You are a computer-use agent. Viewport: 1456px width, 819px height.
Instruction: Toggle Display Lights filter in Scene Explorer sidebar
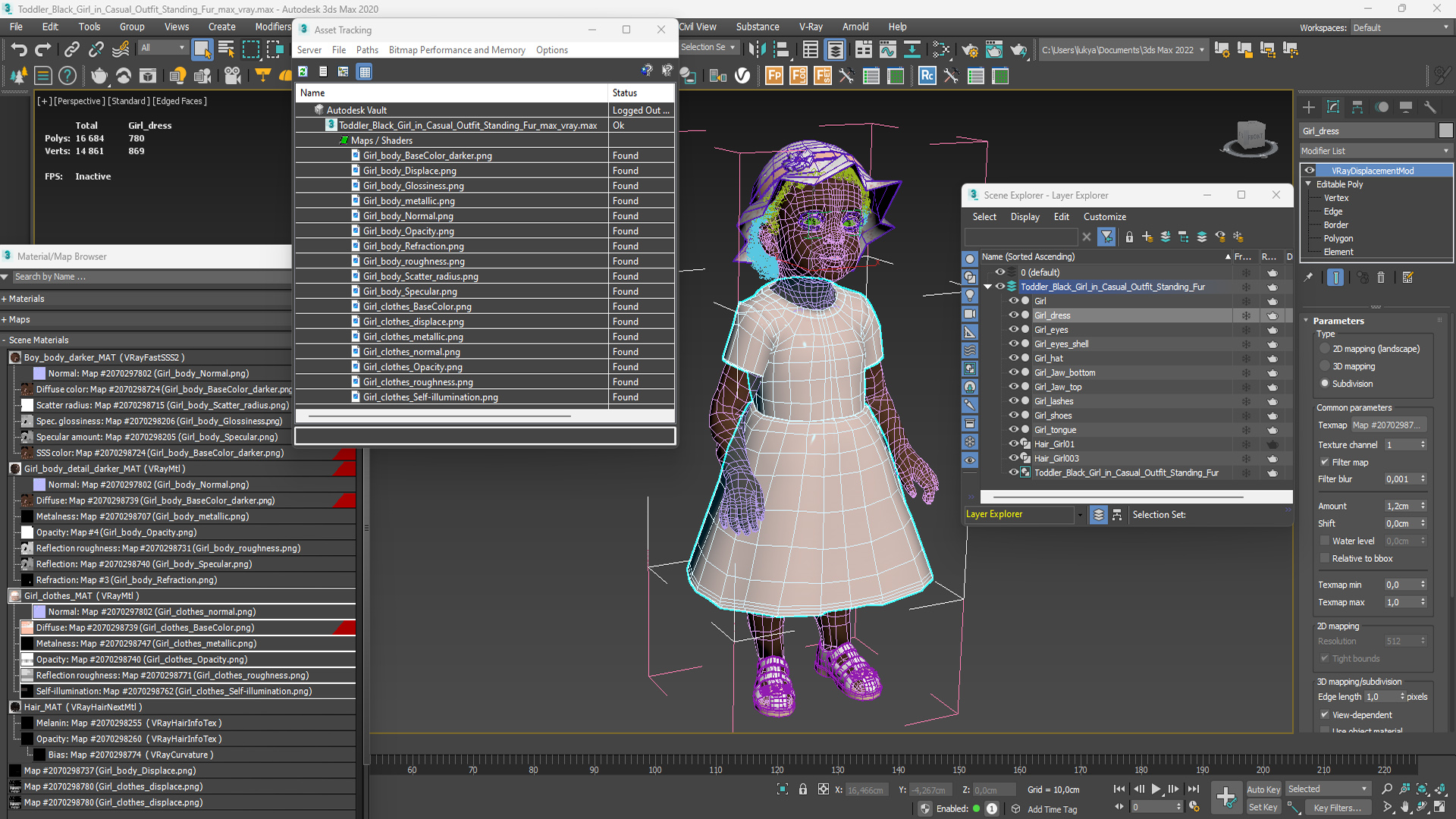pyautogui.click(x=970, y=295)
